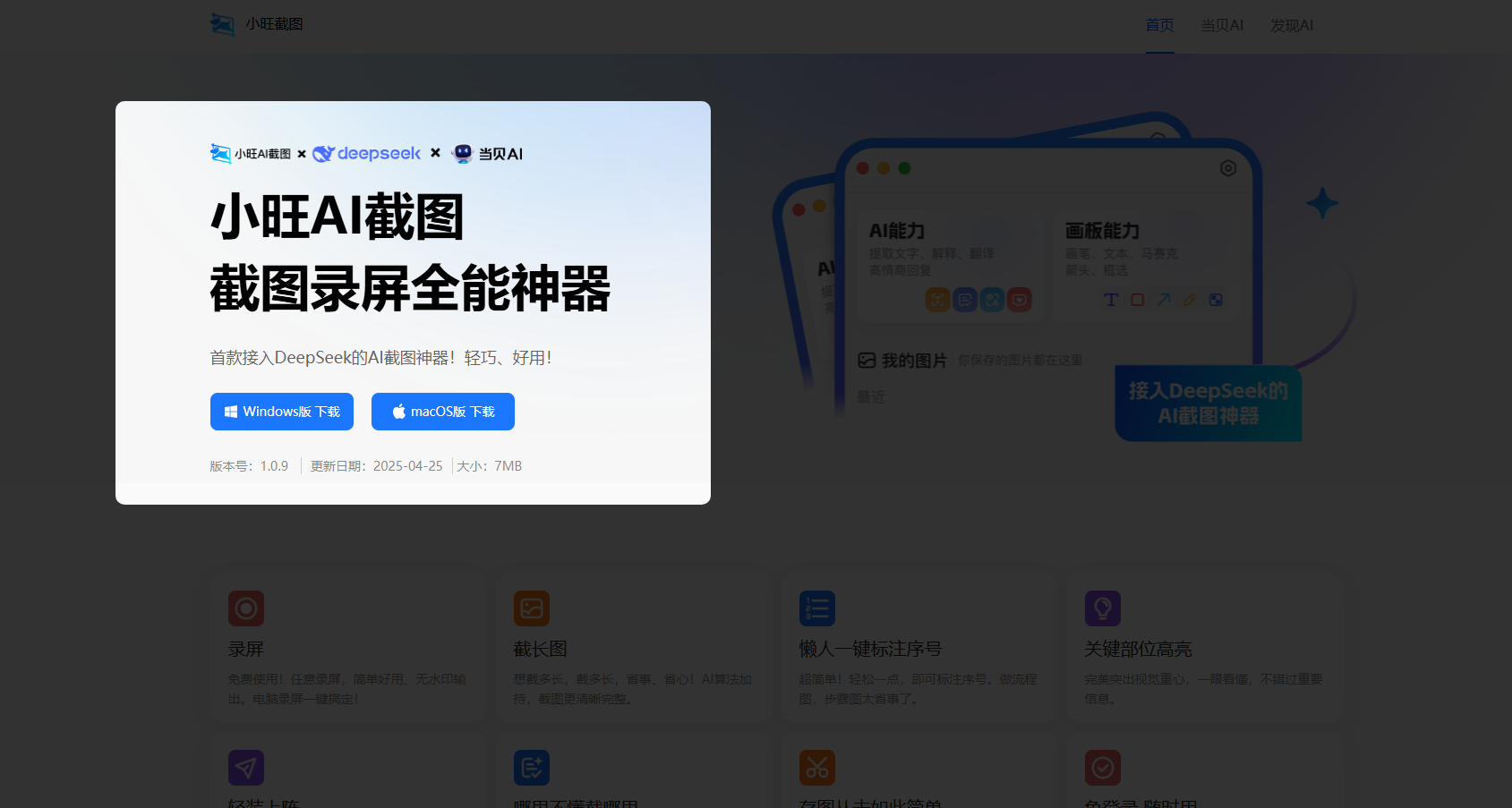Download the Windows版 installer
Viewport: 1512px width, 808px height.
(x=282, y=412)
